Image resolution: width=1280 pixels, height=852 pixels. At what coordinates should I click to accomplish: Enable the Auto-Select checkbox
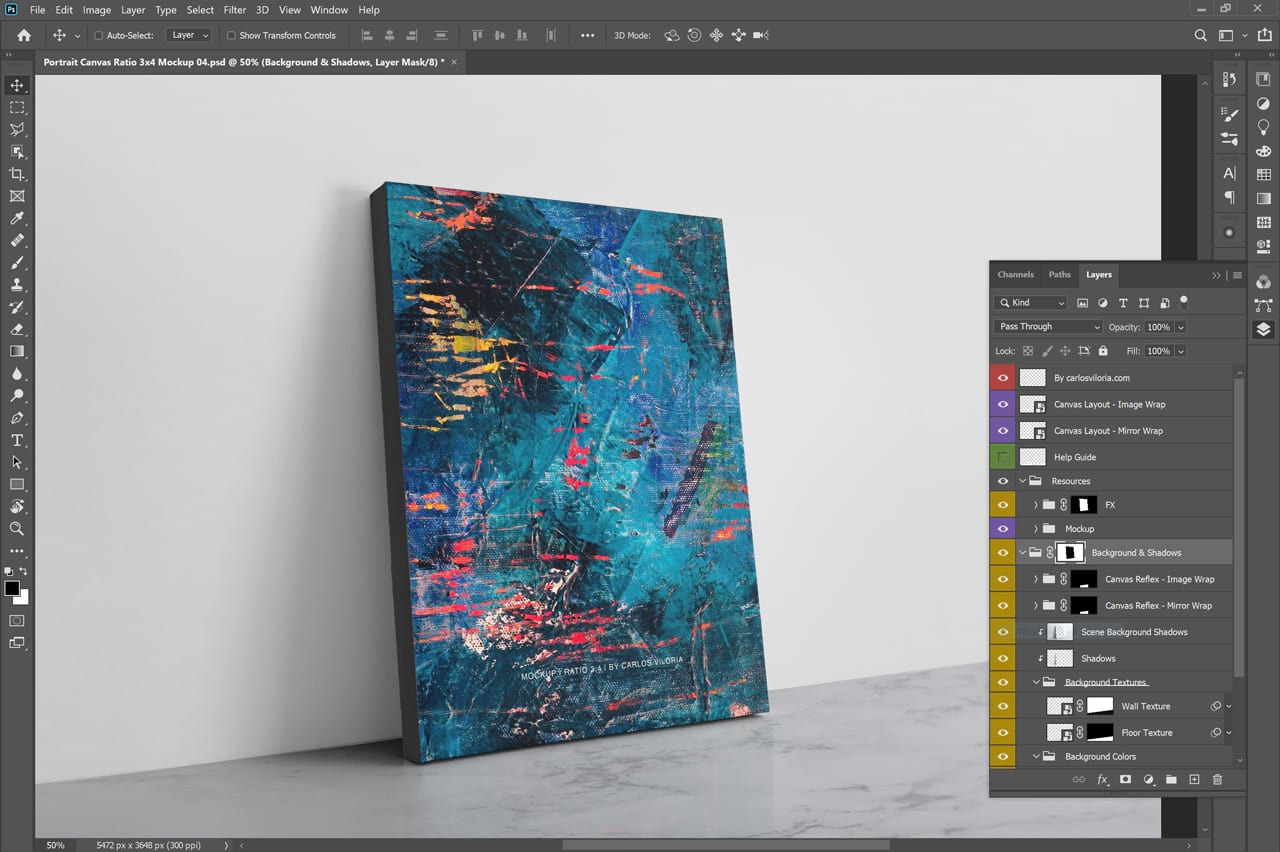[x=98, y=36]
